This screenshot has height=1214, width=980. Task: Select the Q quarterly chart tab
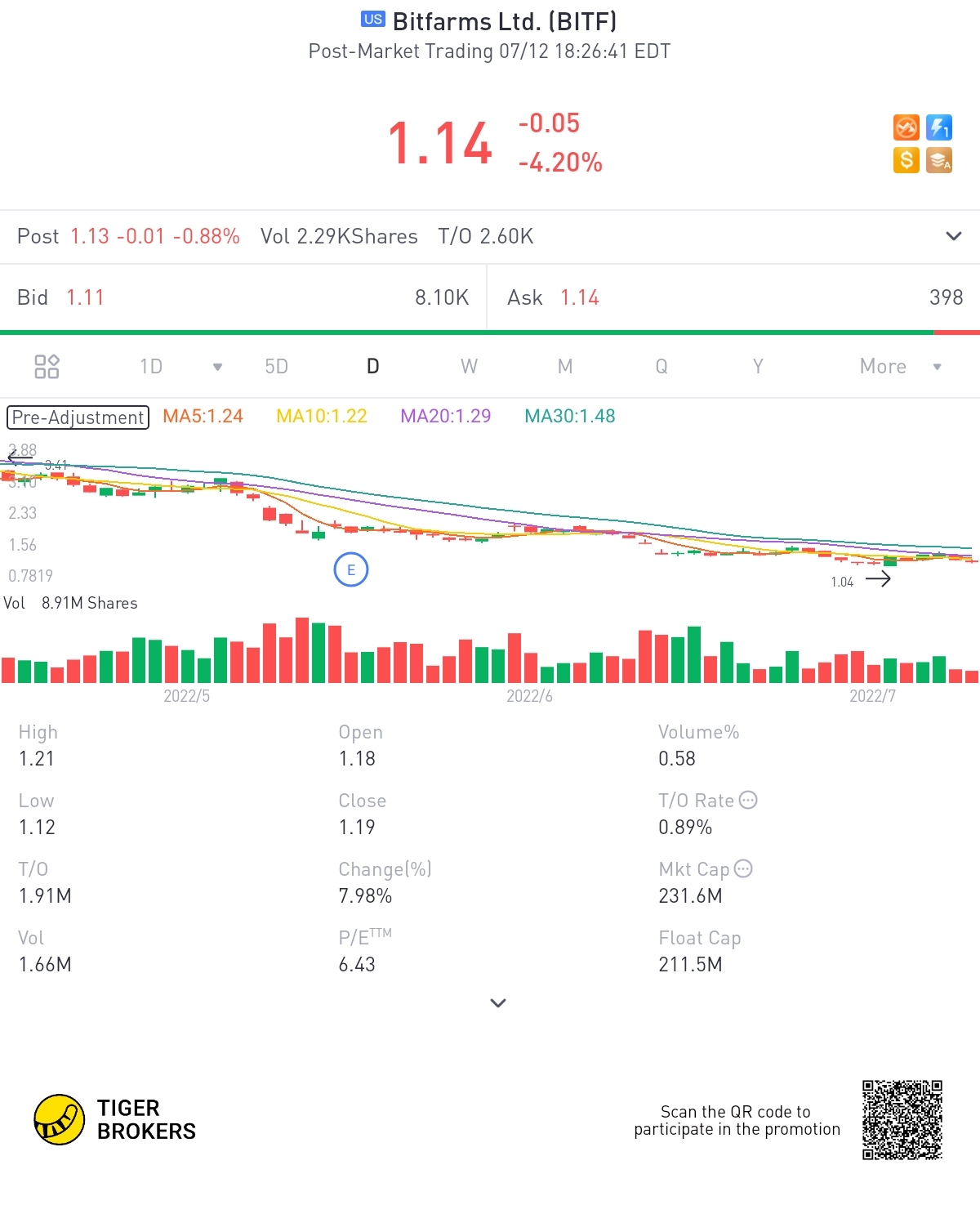point(661,366)
